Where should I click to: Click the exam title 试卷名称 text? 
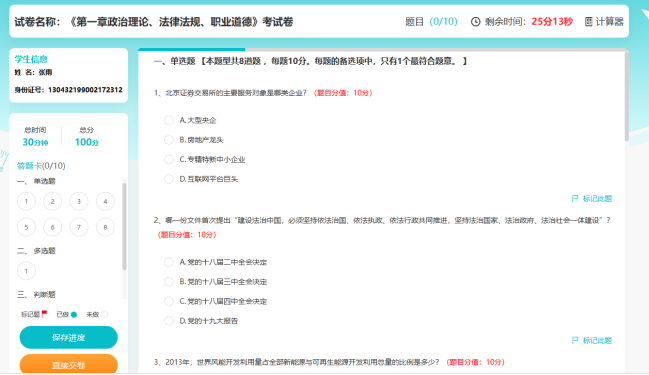coord(154,22)
